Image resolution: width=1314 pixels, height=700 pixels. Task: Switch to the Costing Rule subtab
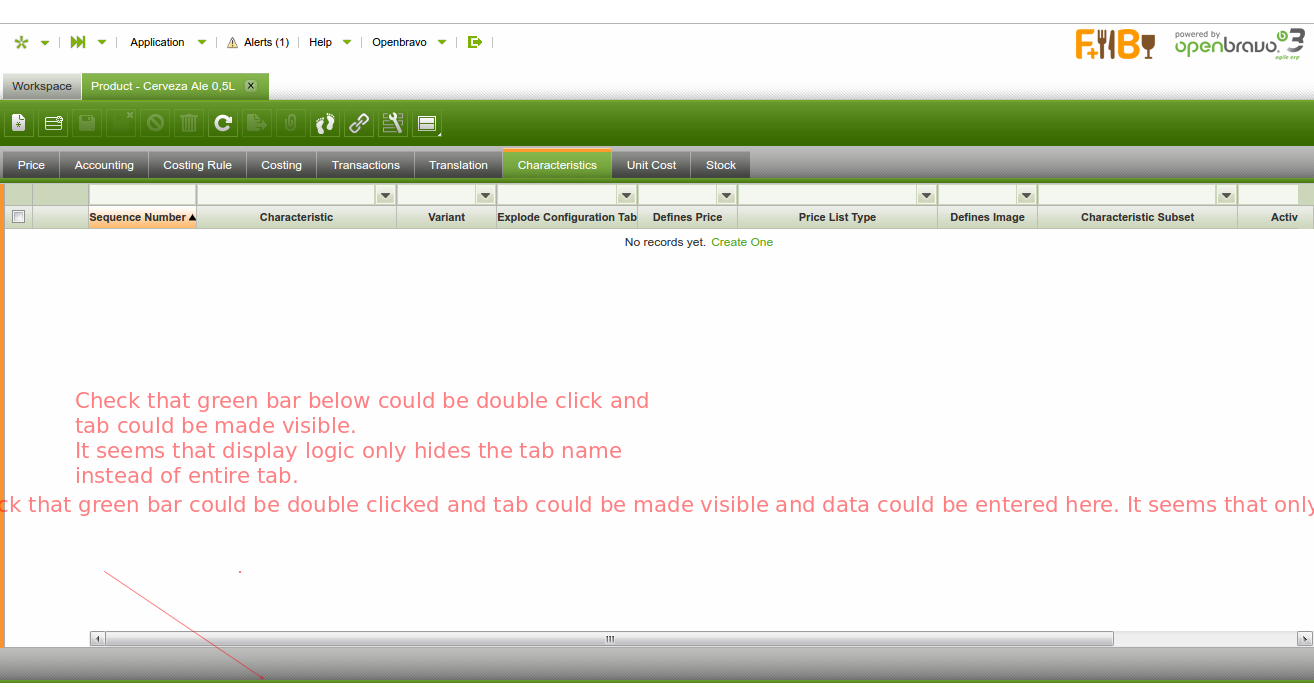(197, 165)
